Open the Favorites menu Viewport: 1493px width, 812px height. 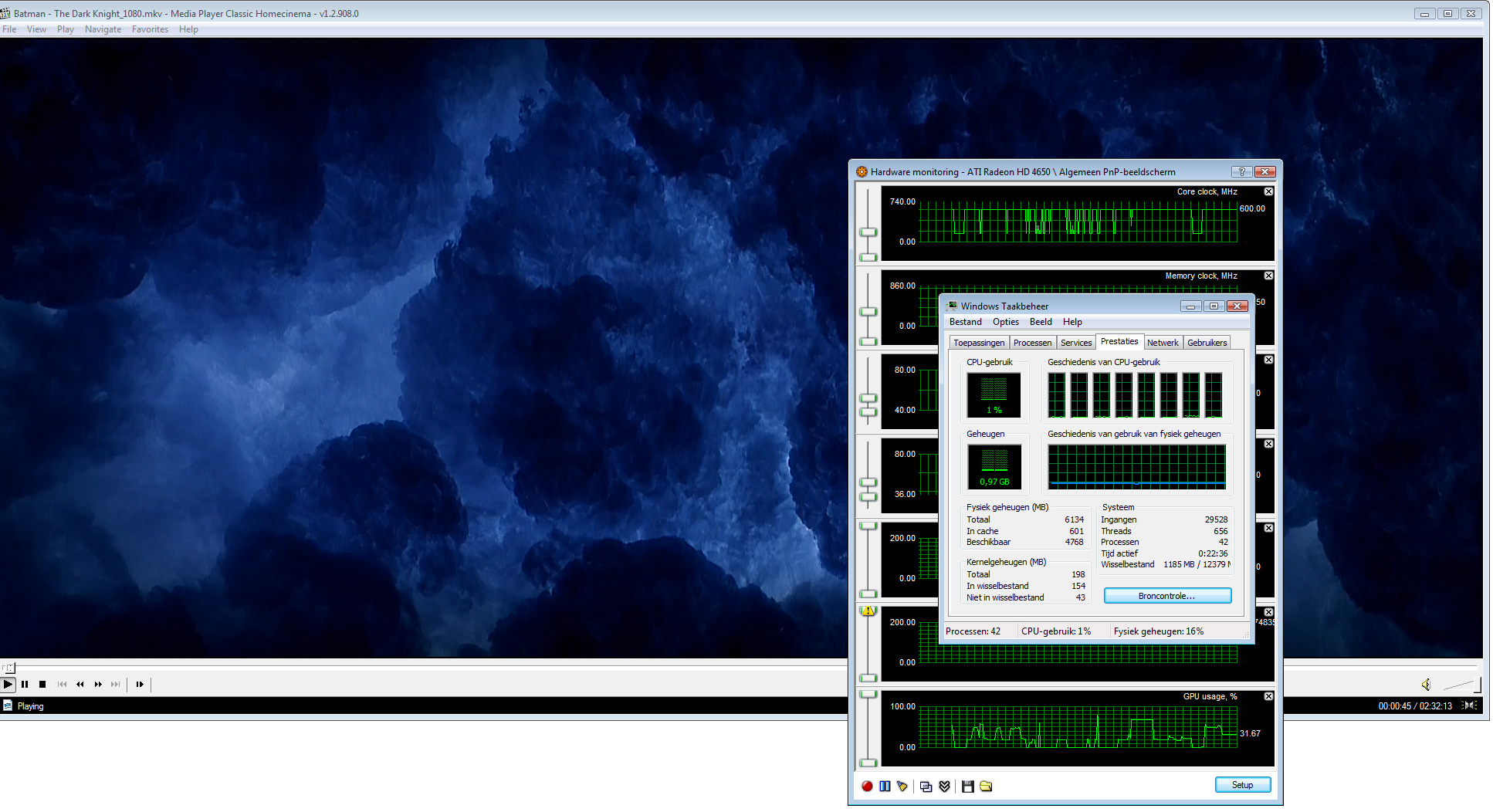150,29
